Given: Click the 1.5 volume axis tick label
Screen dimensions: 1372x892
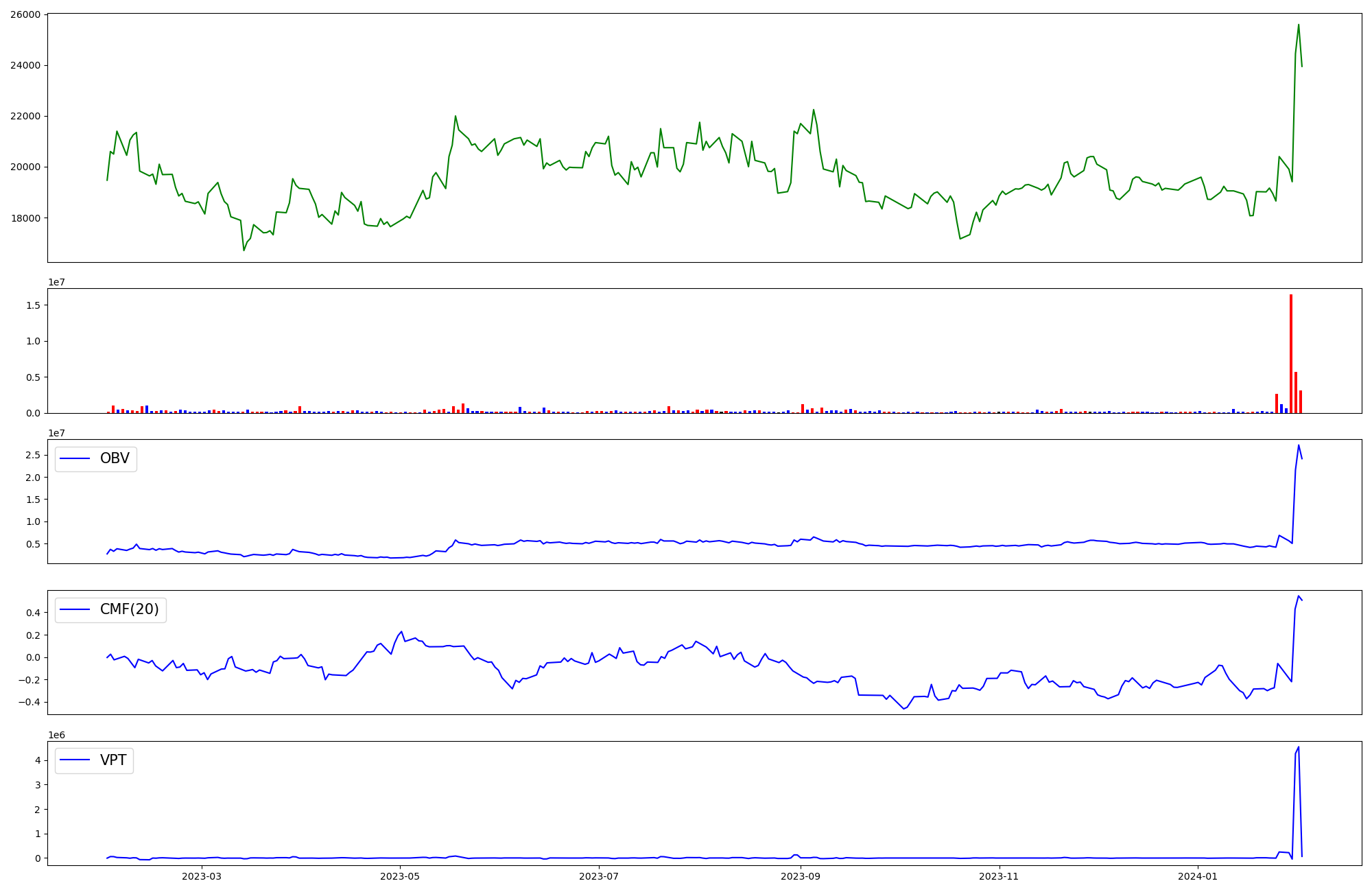Looking at the screenshot, I should coord(34,305).
